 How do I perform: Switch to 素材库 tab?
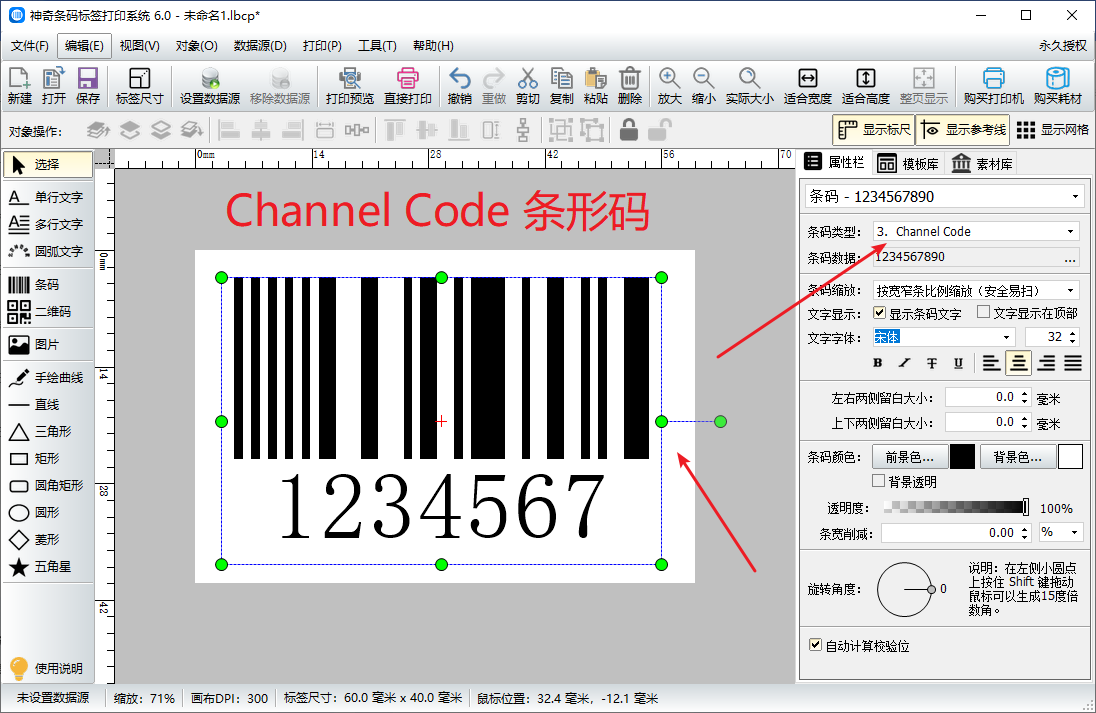tap(982, 164)
